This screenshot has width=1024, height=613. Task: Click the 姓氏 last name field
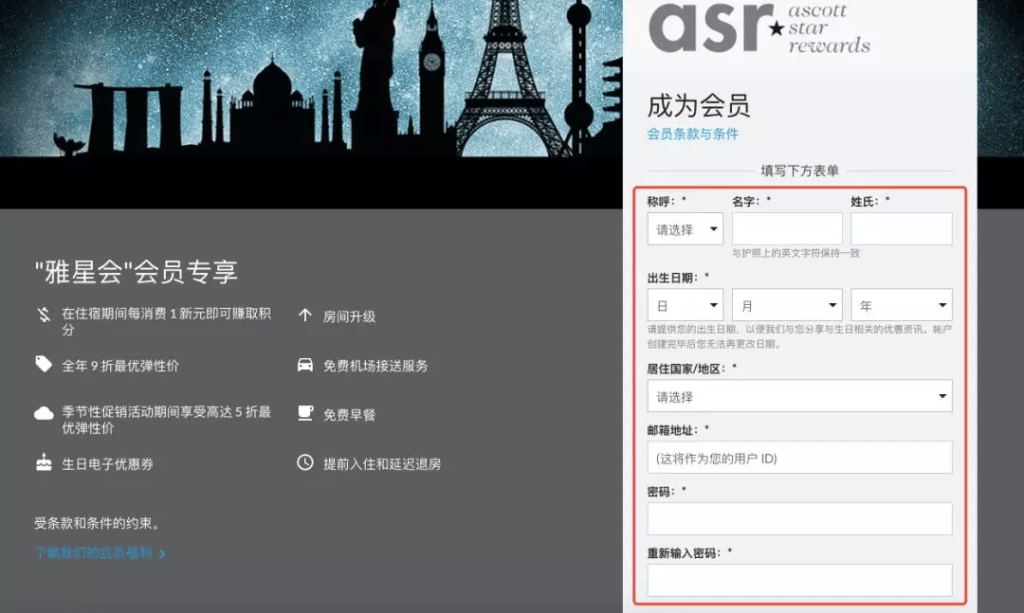901,229
